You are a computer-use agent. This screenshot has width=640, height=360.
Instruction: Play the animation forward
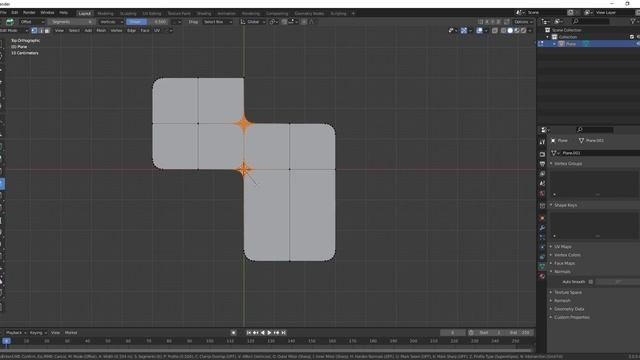coord(269,333)
